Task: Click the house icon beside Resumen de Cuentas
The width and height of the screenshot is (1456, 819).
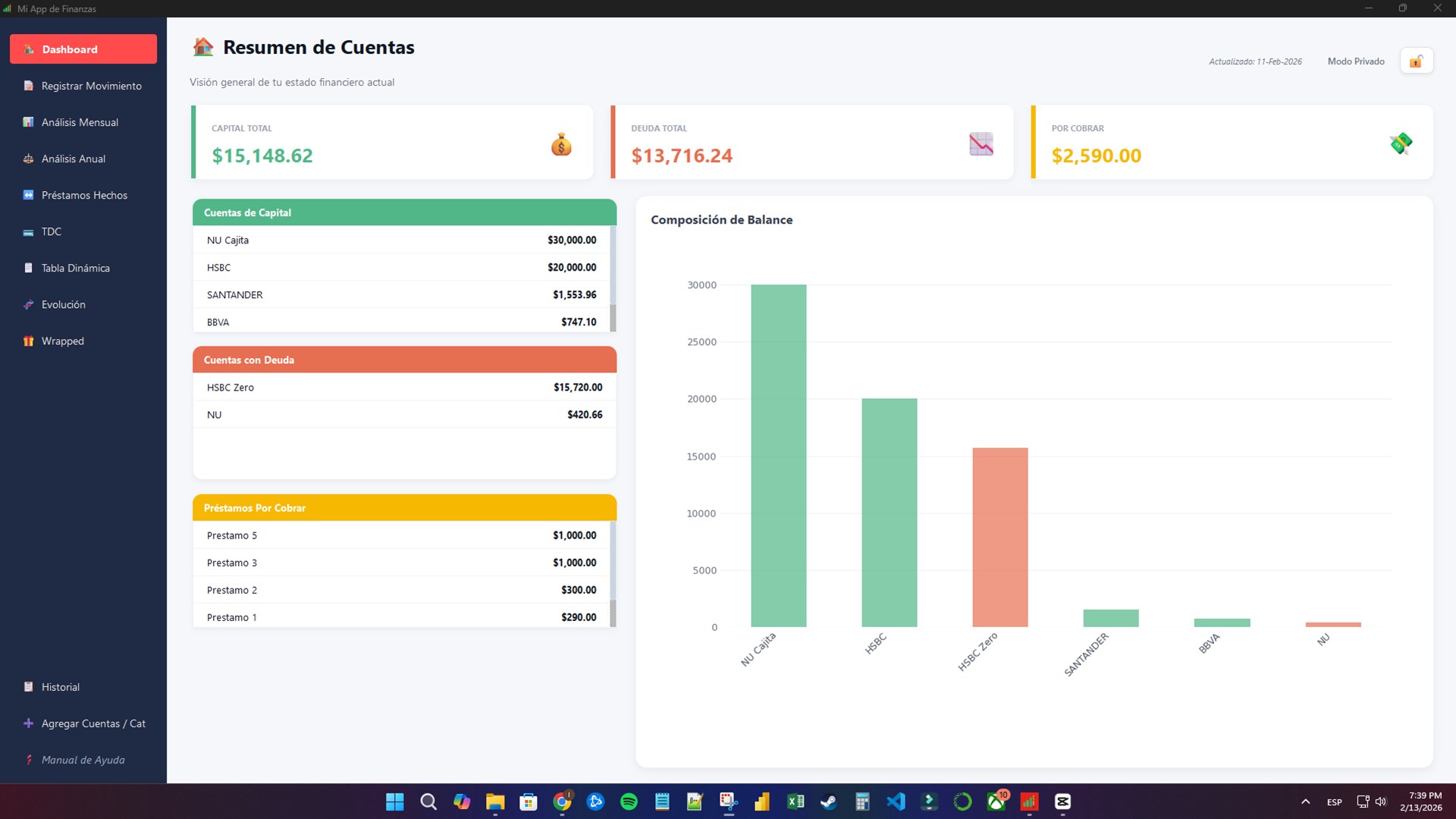Action: pos(202,47)
